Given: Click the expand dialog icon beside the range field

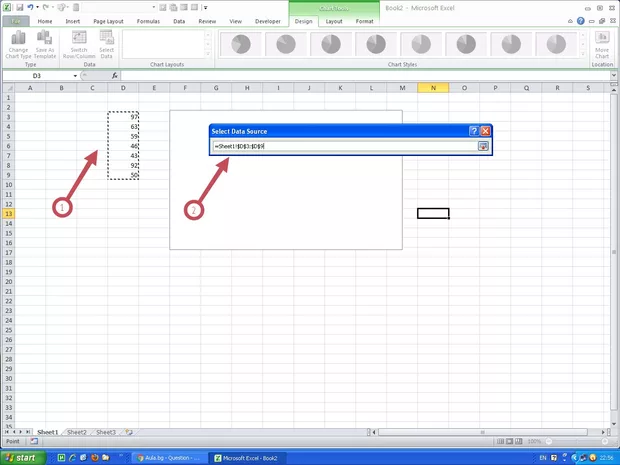Looking at the screenshot, I should (483, 146).
